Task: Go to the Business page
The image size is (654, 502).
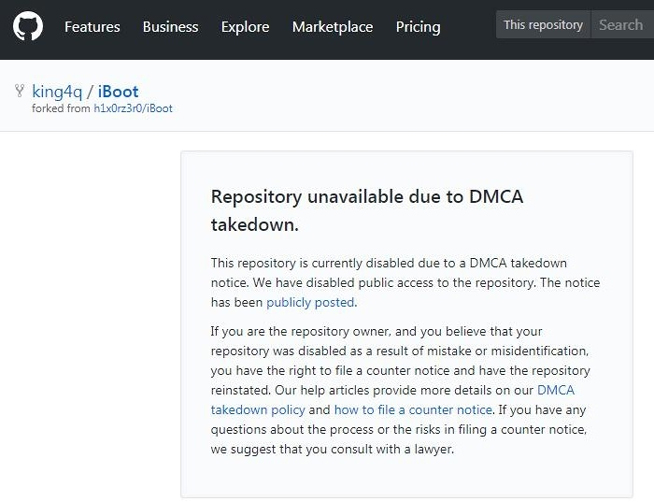Action: (170, 27)
